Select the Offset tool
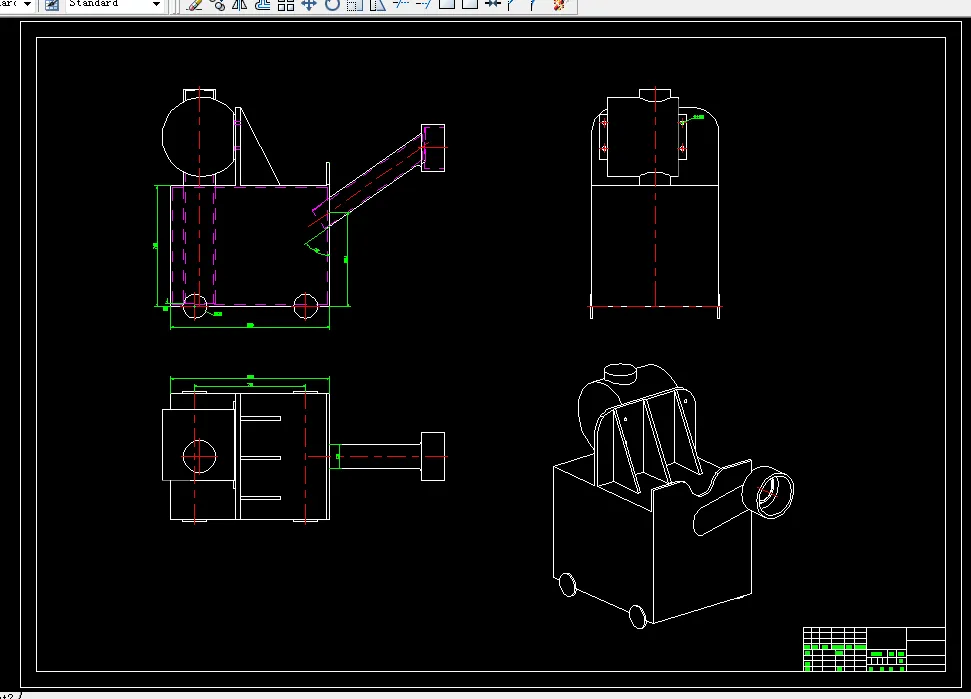 click(263, 5)
